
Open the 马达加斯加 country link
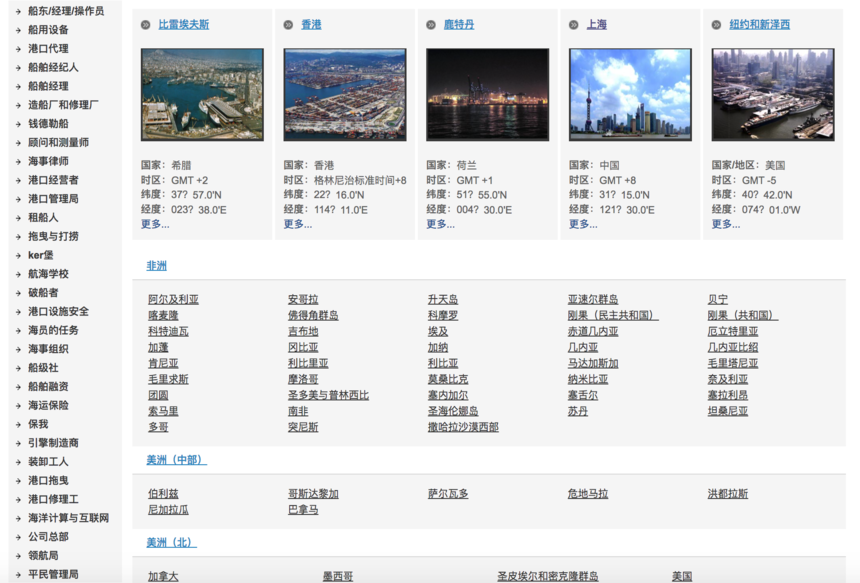point(593,363)
